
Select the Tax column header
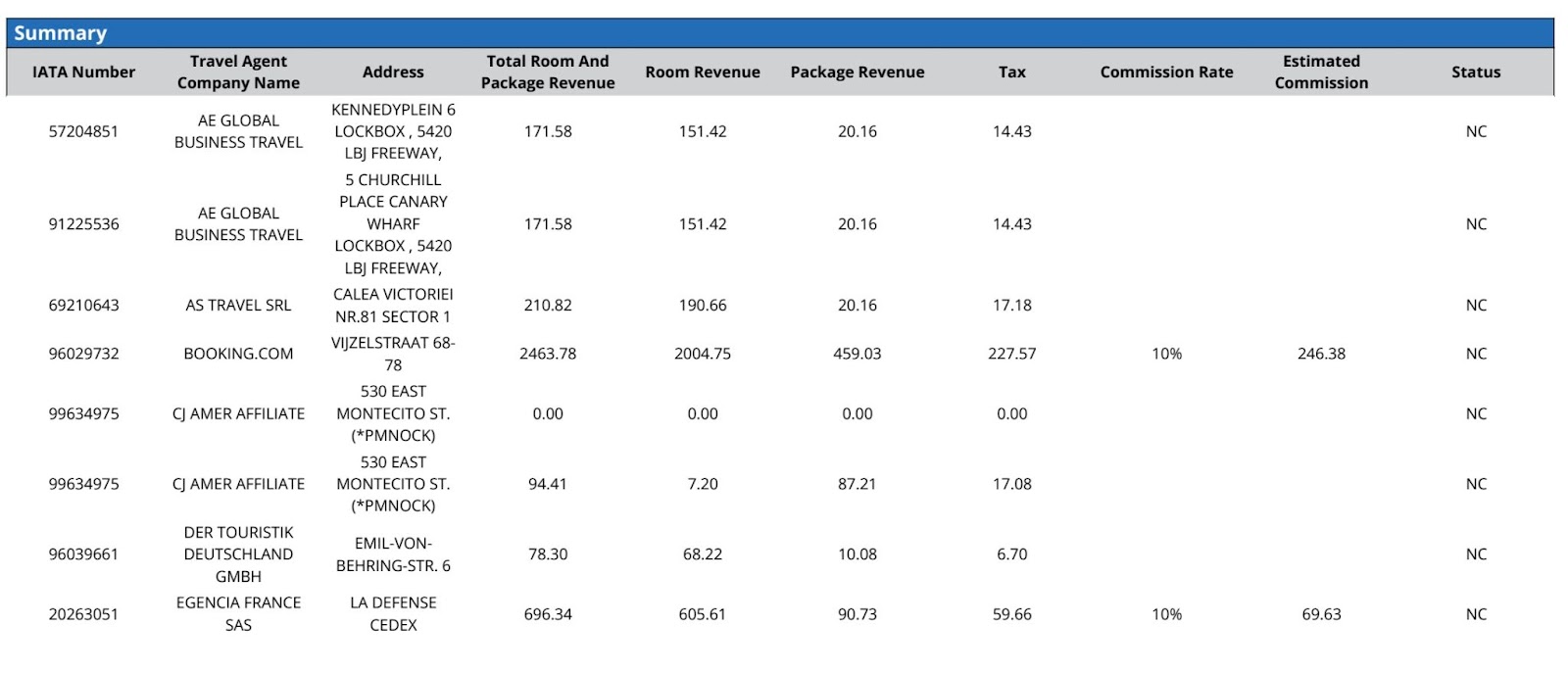[x=1012, y=72]
